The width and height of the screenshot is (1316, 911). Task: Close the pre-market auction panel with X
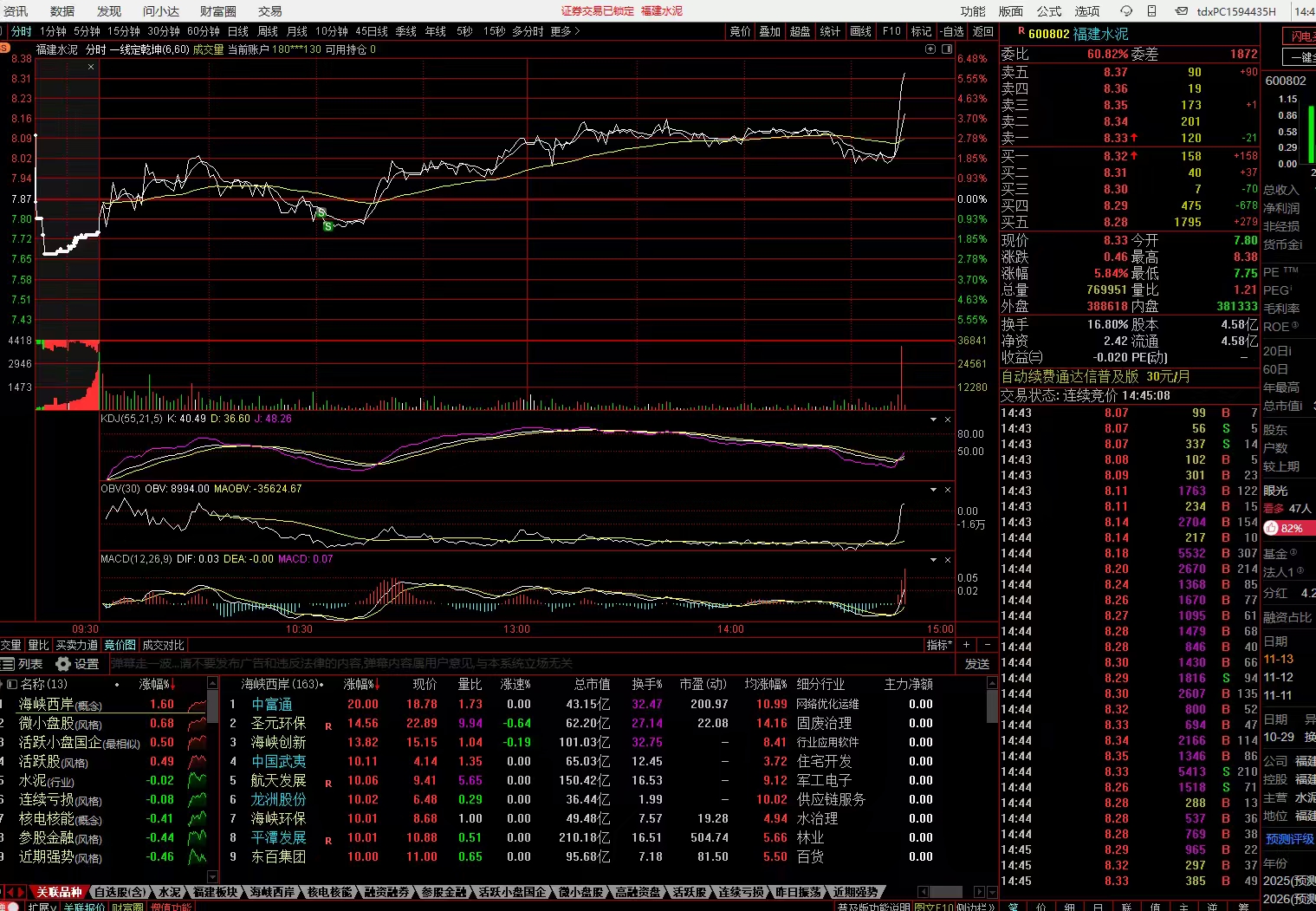pos(91,67)
